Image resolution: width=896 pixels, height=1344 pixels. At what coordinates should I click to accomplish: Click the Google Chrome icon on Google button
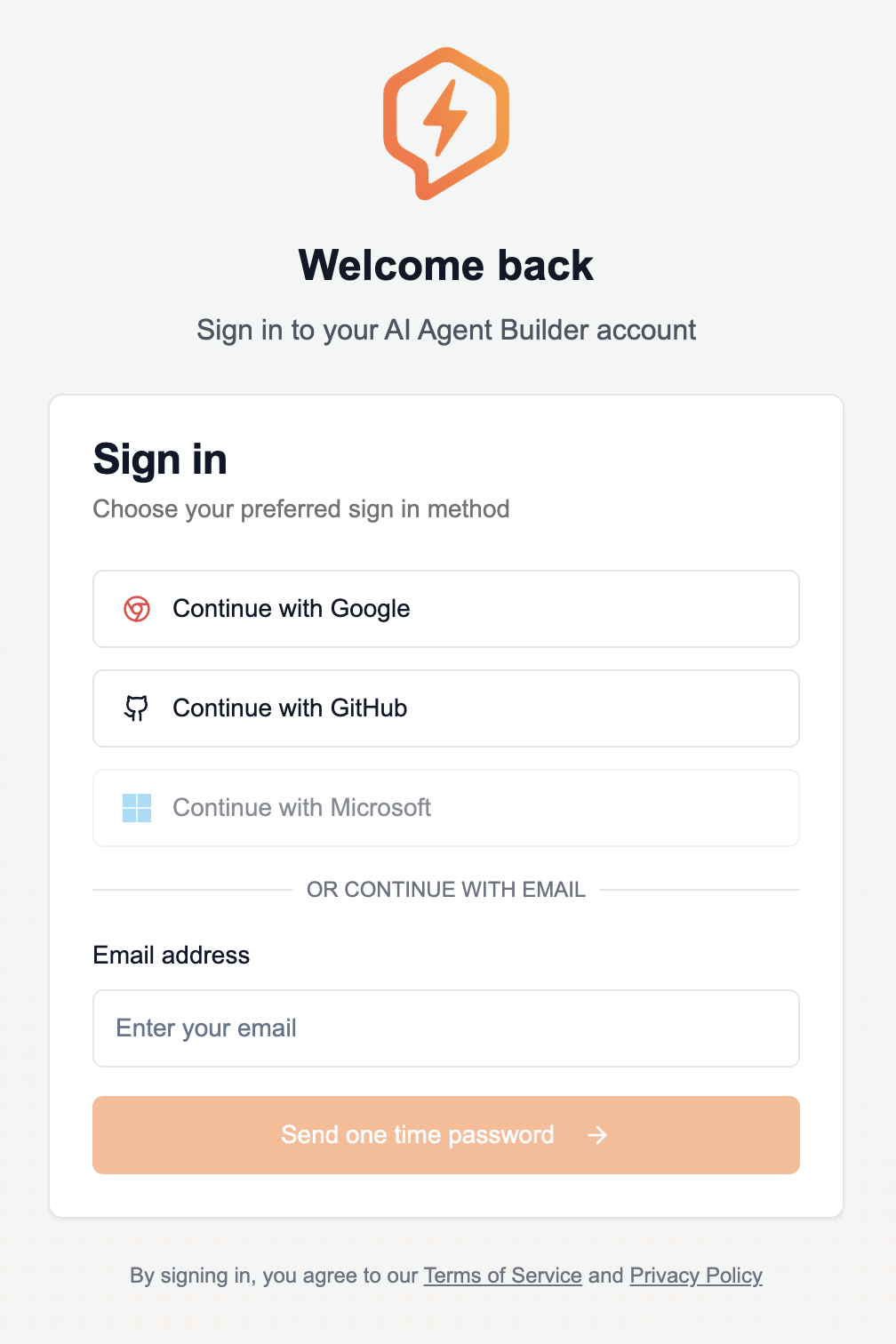click(138, 609)
